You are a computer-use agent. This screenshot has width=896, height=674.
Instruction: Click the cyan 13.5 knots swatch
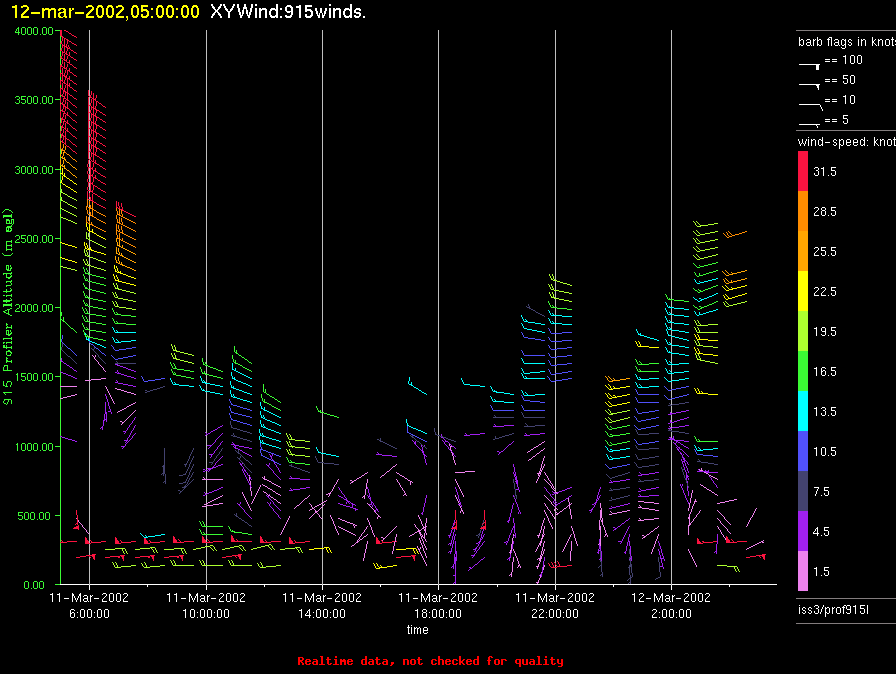[803, 411]
